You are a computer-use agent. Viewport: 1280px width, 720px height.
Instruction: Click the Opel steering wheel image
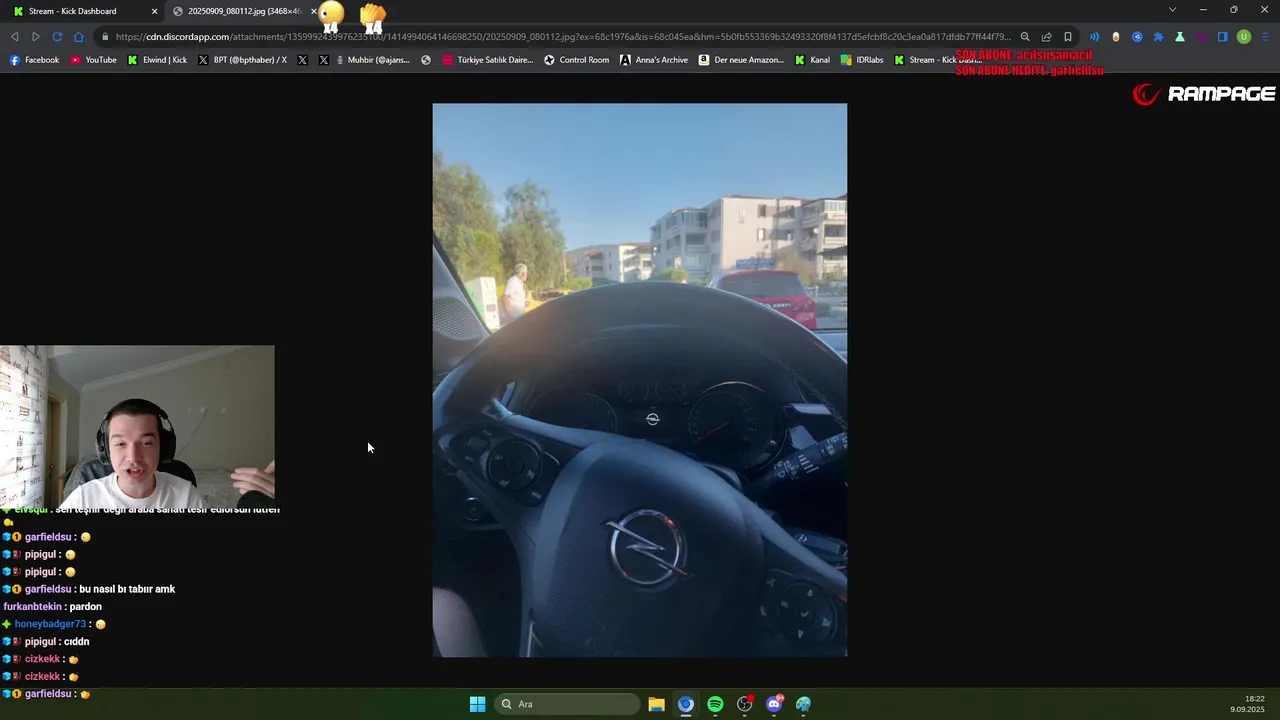coord(639,380)
